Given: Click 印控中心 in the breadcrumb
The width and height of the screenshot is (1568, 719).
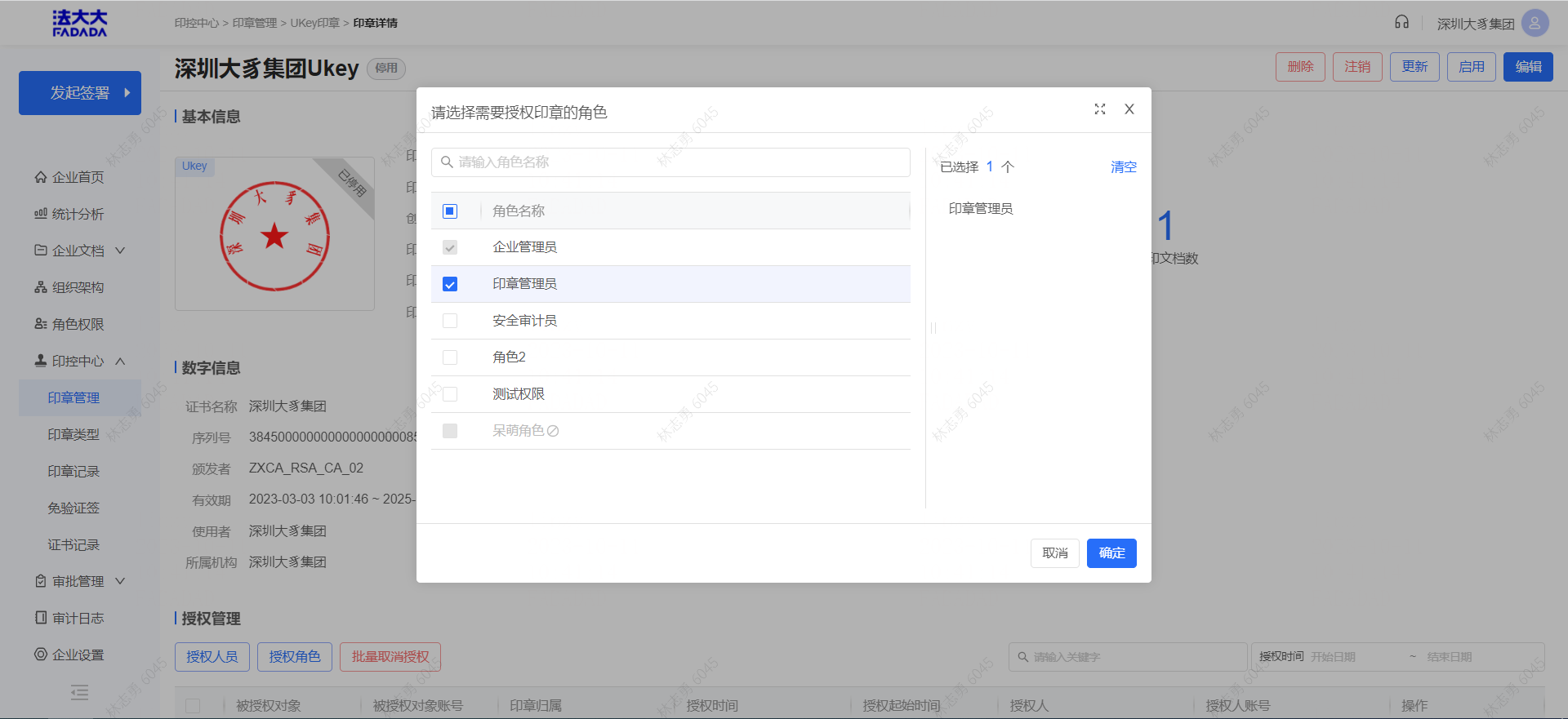Looking at the screenshot, I should coord(197,23).
